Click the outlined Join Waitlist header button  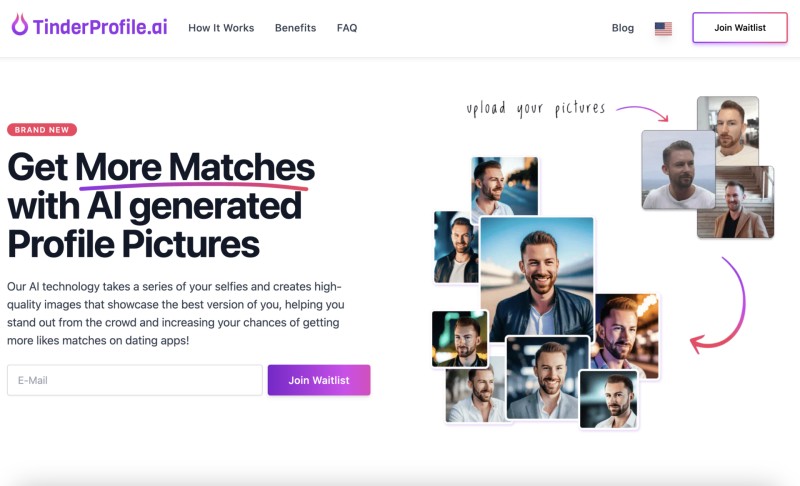740,28
